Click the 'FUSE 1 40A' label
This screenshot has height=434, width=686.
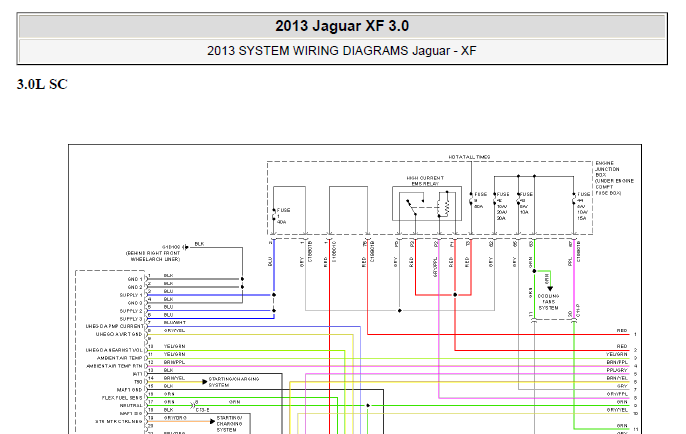pyautogui.click(x=283, y=216)
